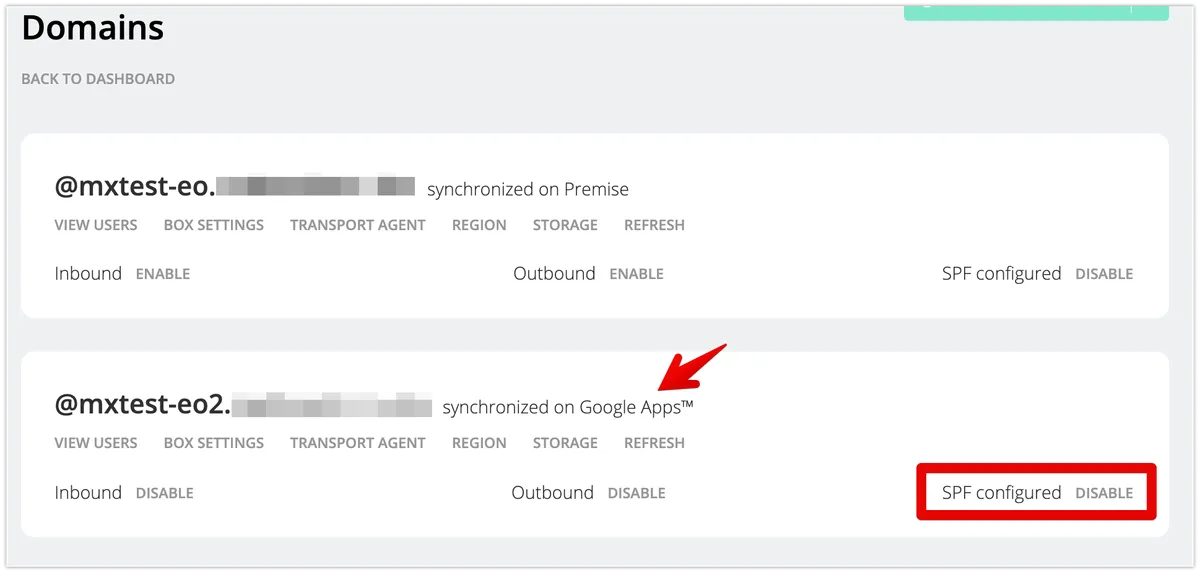Open Storage for mxtest-eo2 domain

pos(565,443)
